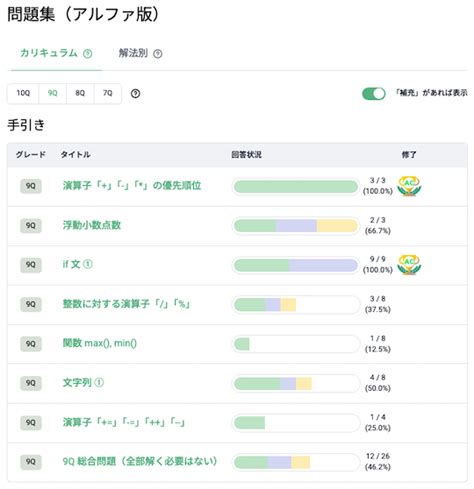
Task: Open 関数 max(), min() link
Action: [100, 343]
